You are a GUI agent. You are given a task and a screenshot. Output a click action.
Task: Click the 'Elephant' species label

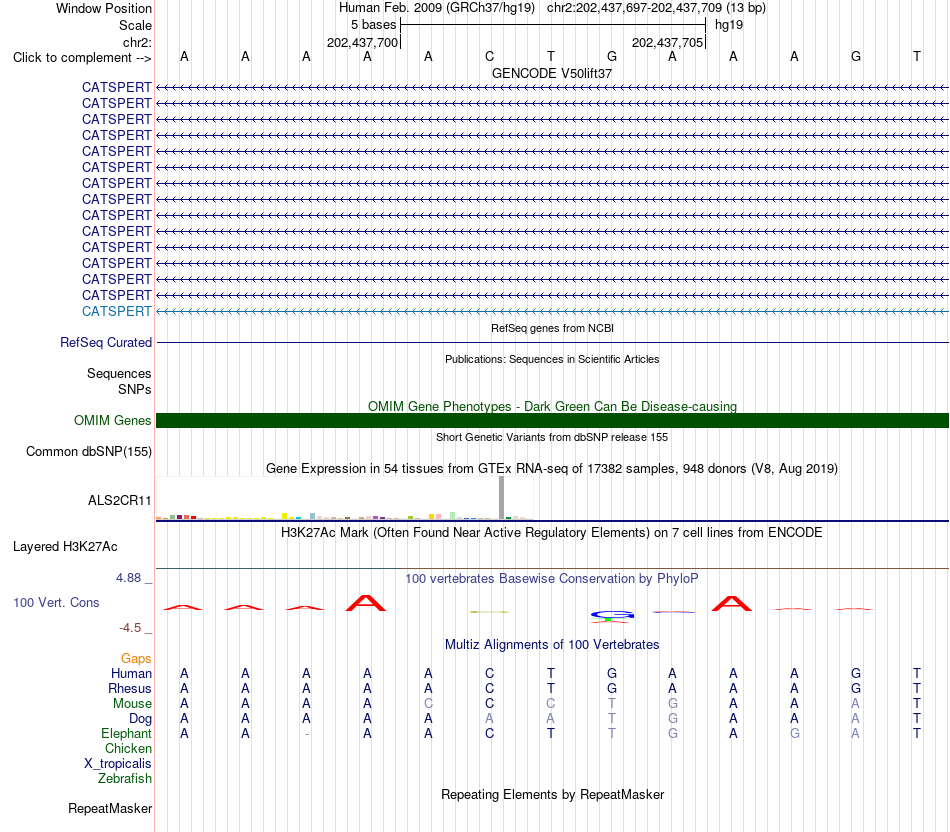pyautogui.click(x=126, y=734)
